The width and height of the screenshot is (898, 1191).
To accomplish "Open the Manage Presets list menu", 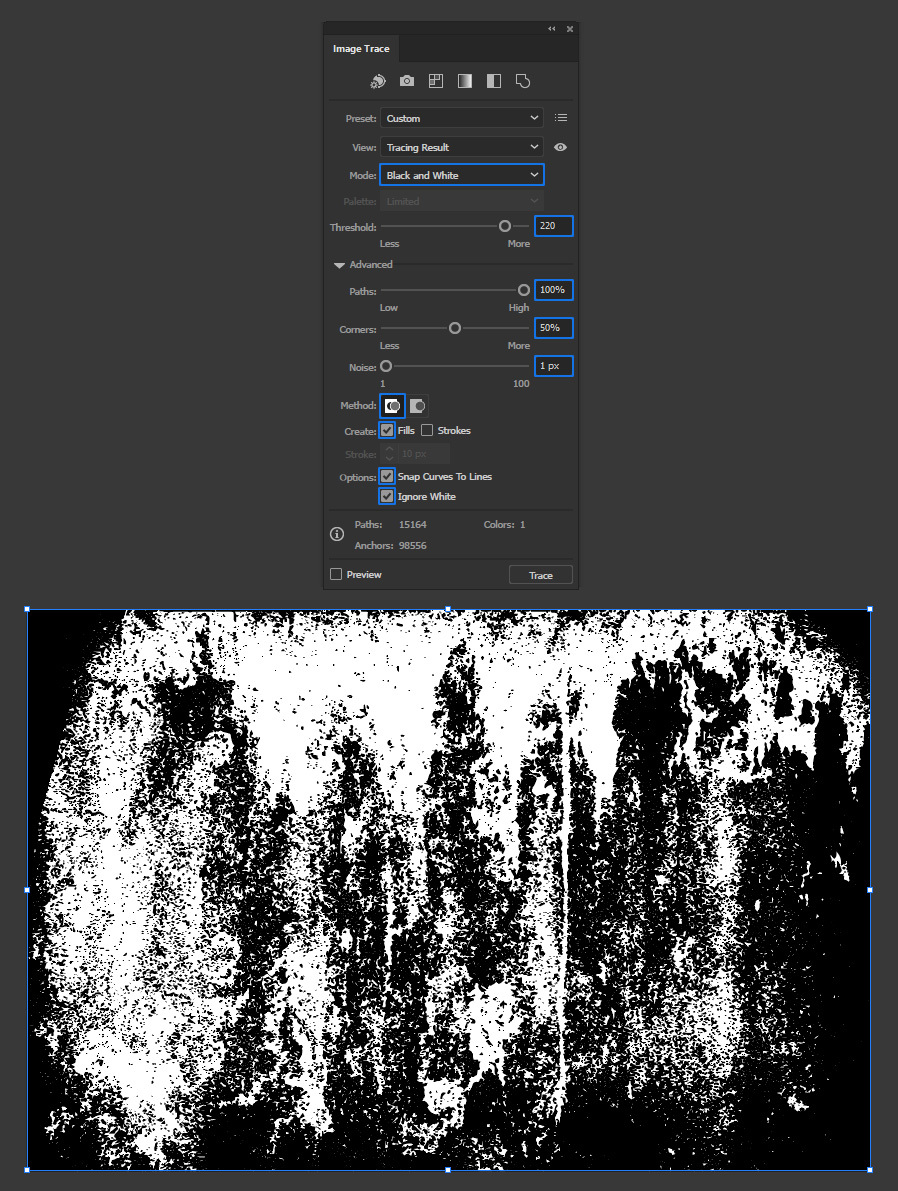I will click(x=561, y=118).
